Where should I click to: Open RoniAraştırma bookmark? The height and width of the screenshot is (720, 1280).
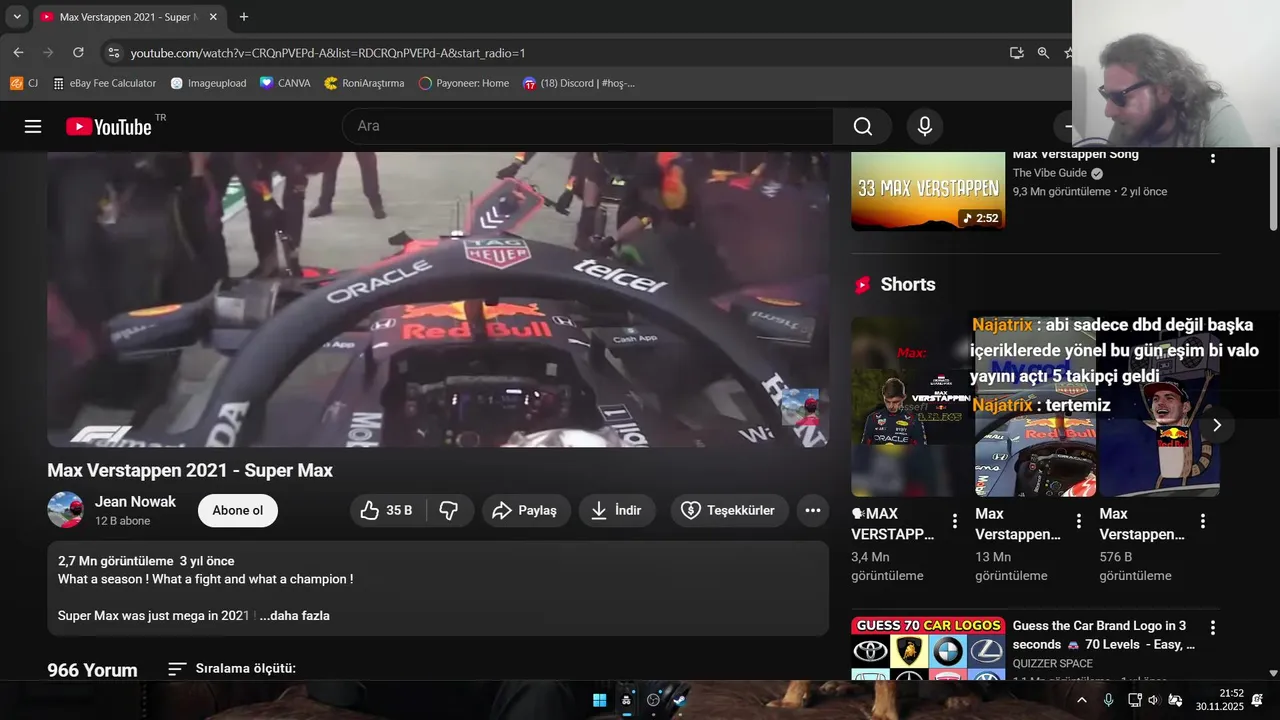(x=364, y=83)
